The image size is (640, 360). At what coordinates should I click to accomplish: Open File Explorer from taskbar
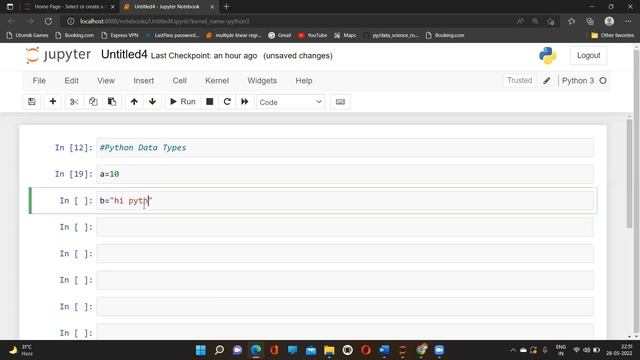329,350
